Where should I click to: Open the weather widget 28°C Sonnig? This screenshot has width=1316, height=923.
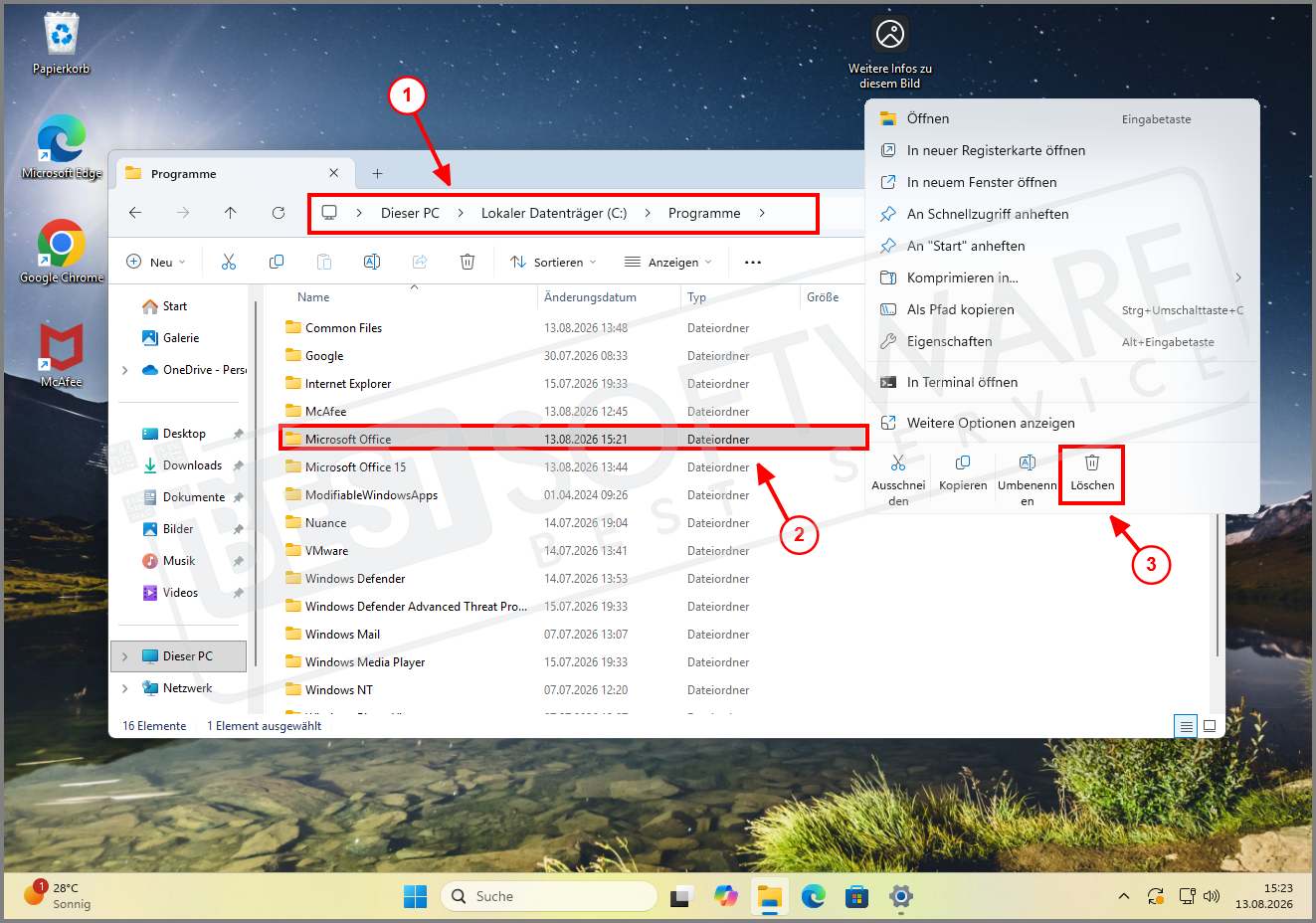point(58,895)
